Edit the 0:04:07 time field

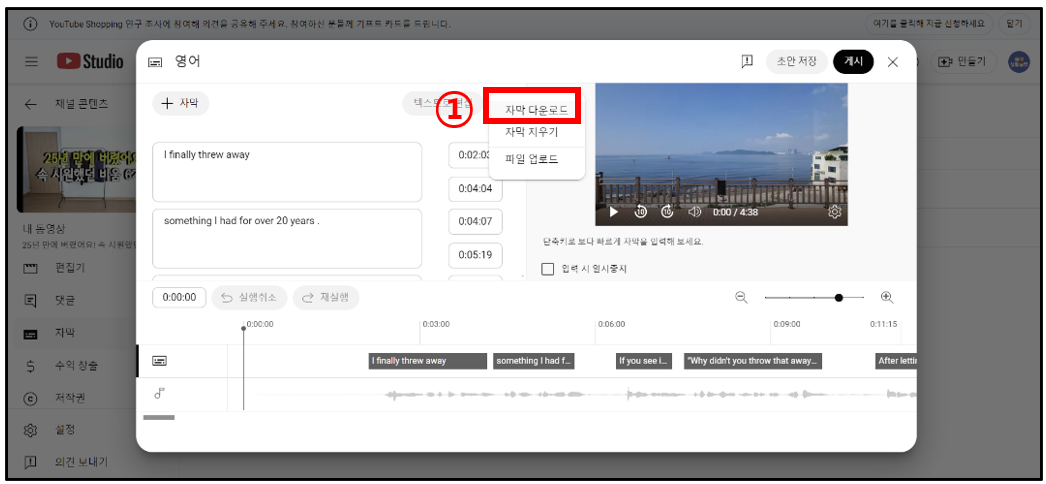pyautogui.click(x=475, y=221)
